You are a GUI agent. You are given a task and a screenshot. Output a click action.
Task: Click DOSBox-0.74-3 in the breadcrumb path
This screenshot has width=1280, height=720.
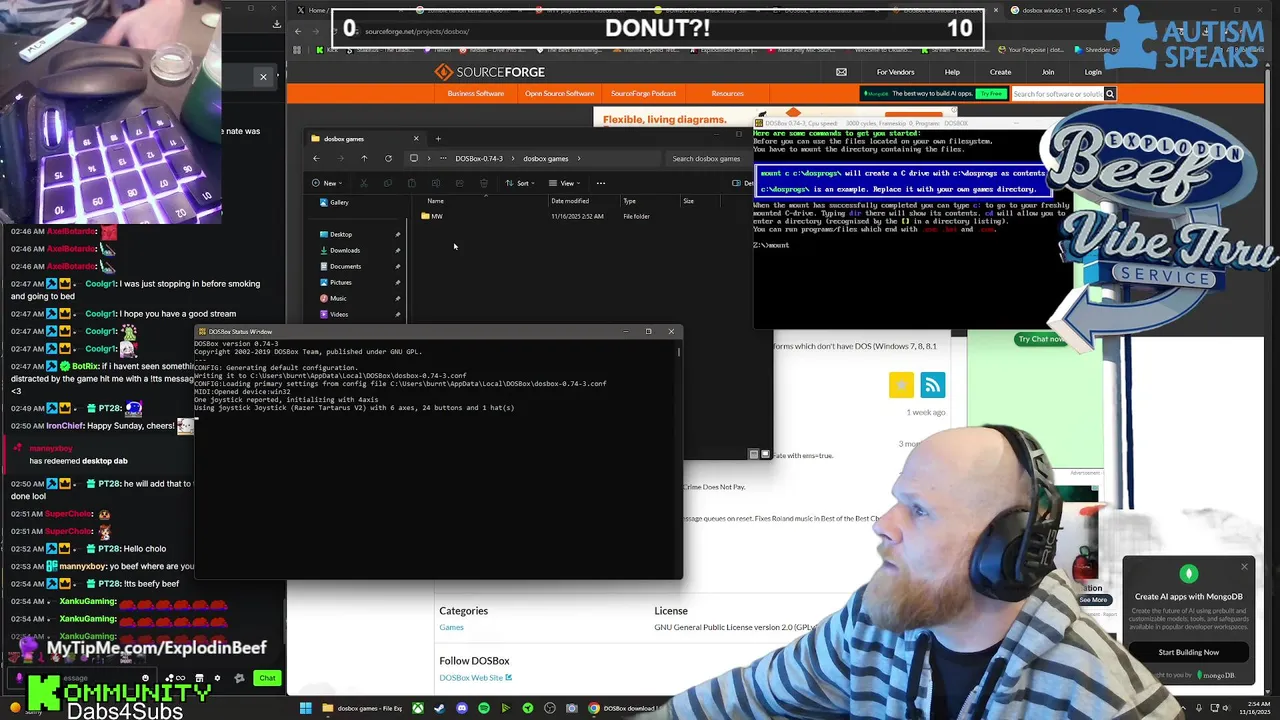[479, 158]
